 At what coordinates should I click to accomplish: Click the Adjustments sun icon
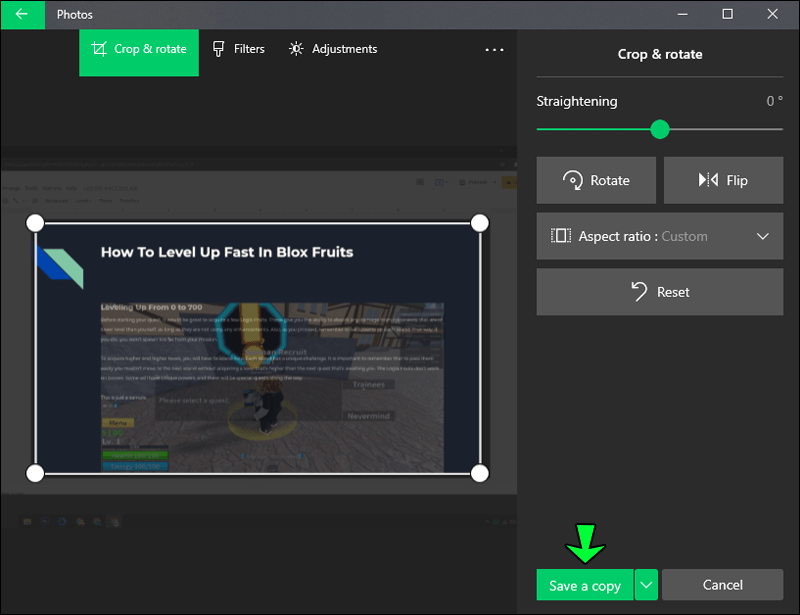[x=296, y=49]
